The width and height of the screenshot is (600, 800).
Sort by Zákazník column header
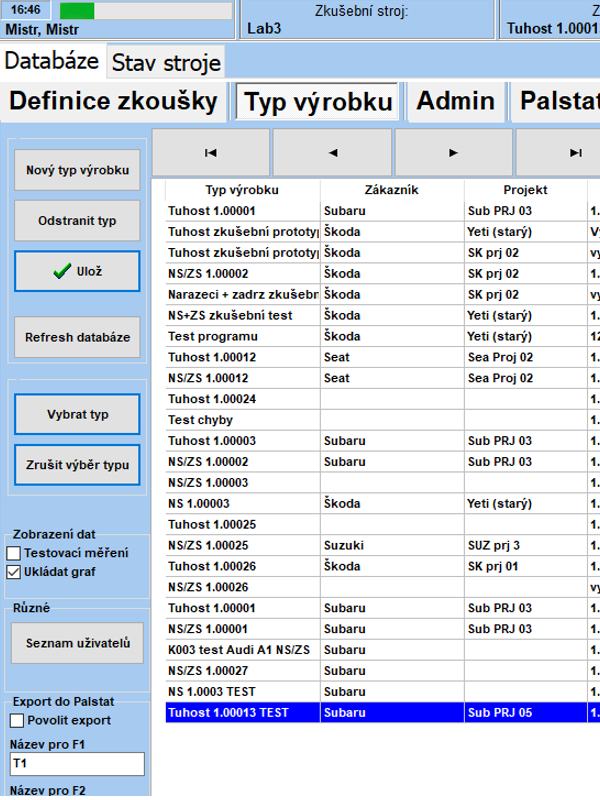pyautogui.click(x=392, y=190)
